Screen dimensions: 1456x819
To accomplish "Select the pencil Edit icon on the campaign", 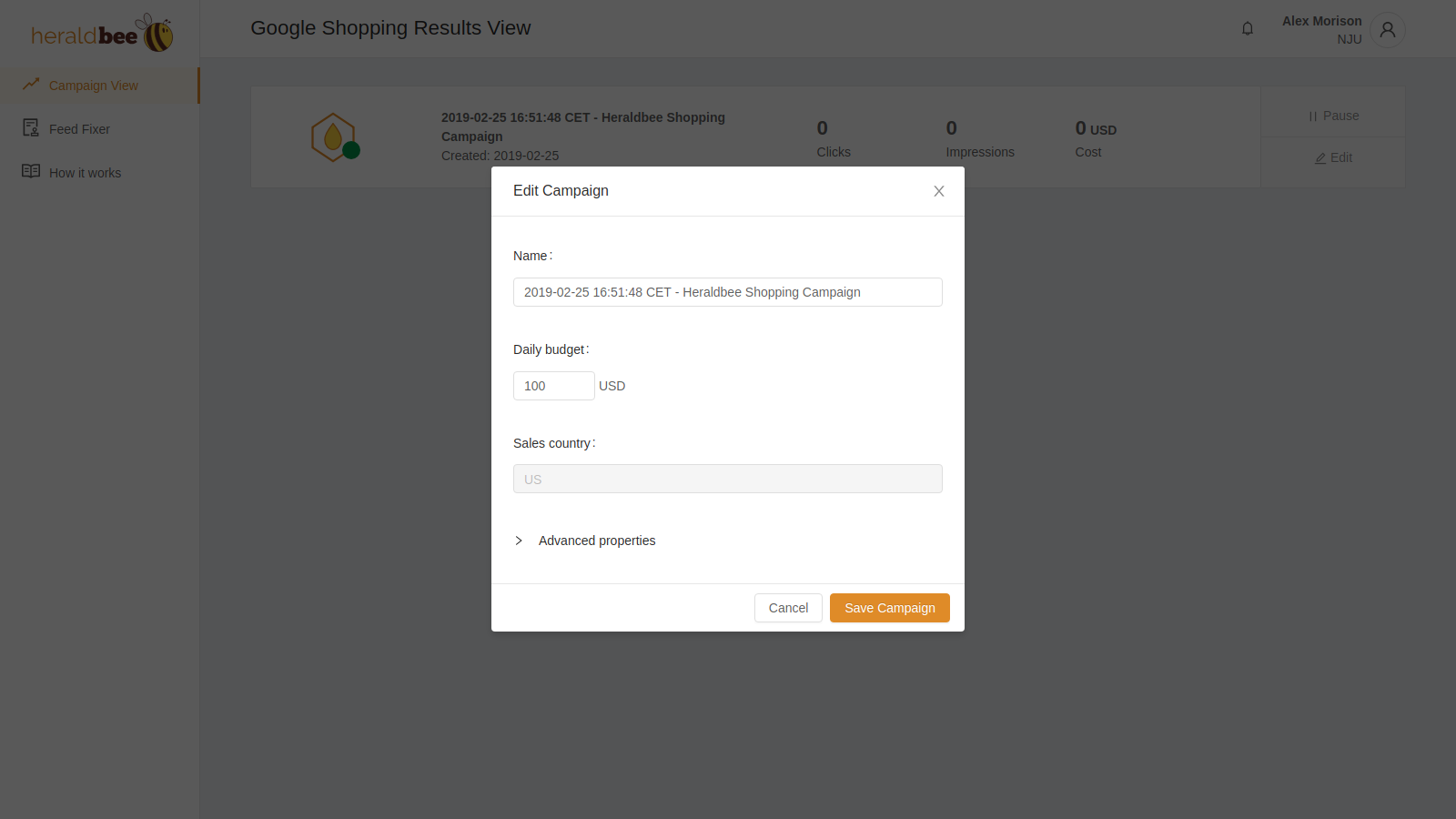I will (x=1320, y=157).
